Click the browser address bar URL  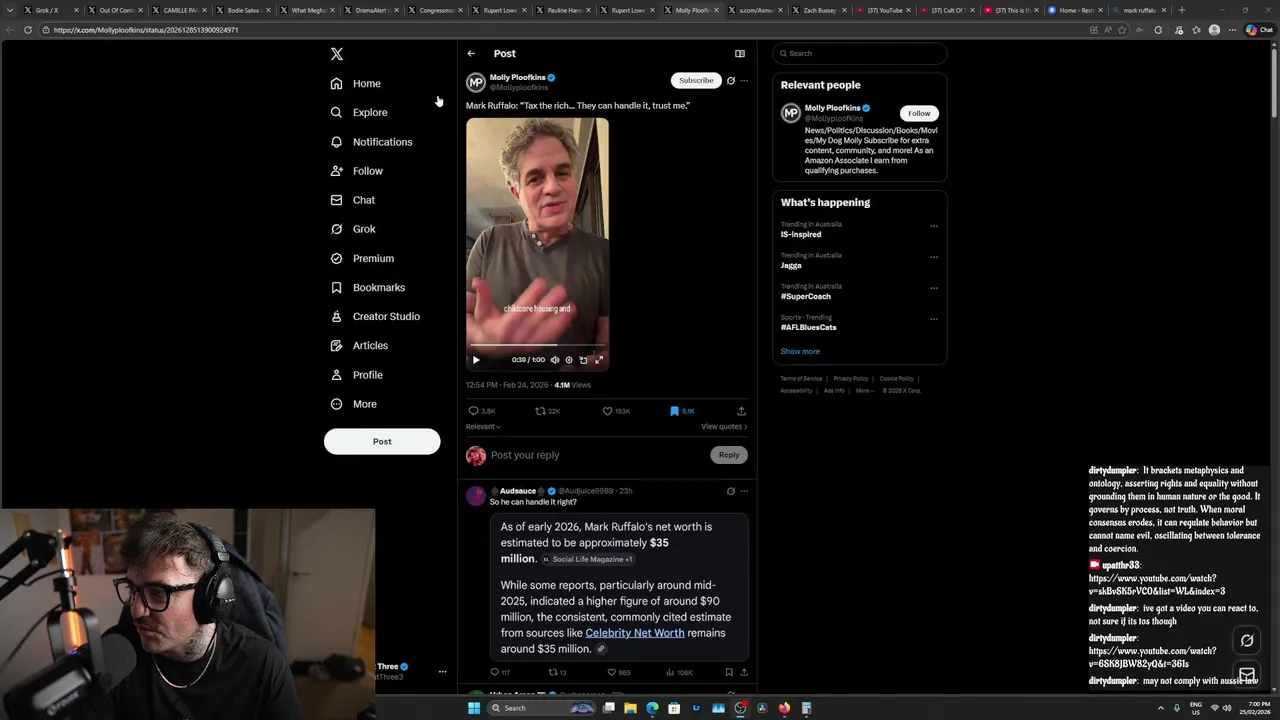click(x=146, y=30)
